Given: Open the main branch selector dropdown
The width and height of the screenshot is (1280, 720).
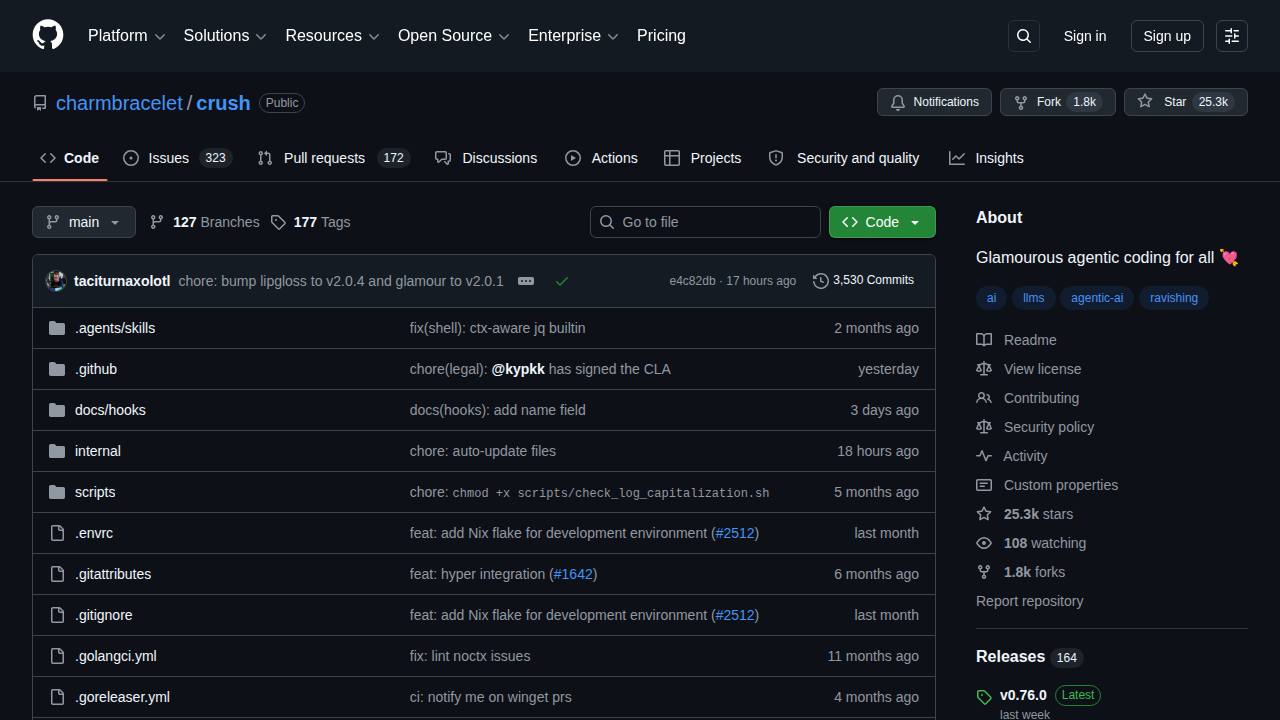Looking at the screenshot, I should (84, 222).
